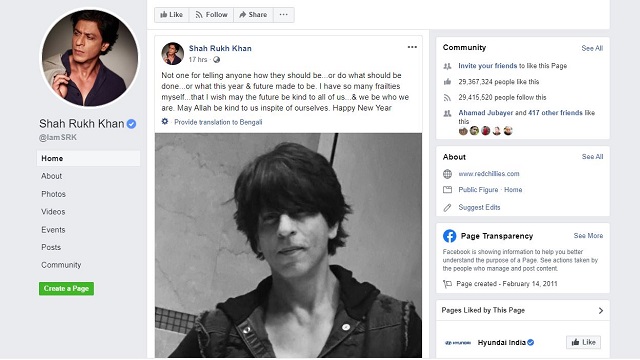This screenshot has width=640, height=360.
Task: Click the blue verified badge near page name
Action: point(131,124)
